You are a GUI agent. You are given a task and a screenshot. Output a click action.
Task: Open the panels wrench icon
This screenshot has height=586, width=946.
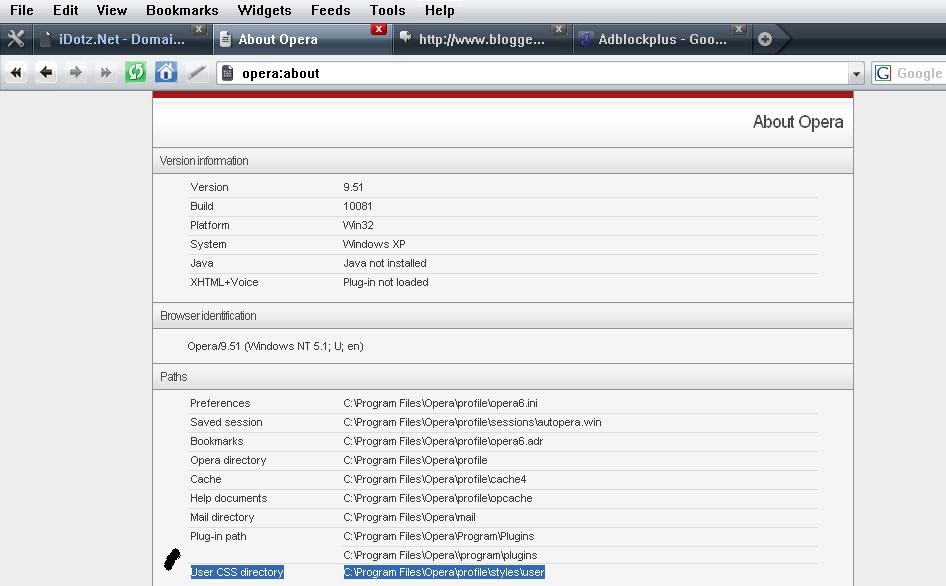click(x=16, y=39)
